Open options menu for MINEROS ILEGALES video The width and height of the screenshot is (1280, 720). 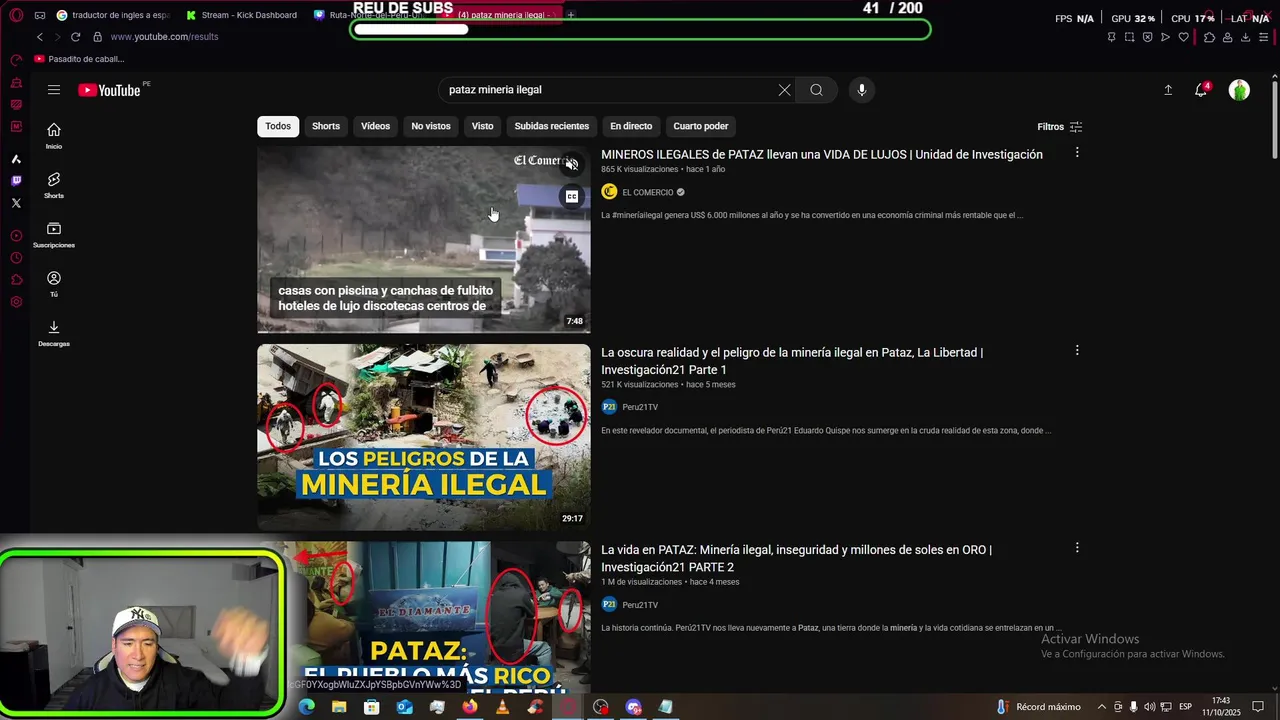click(1077, 153)
